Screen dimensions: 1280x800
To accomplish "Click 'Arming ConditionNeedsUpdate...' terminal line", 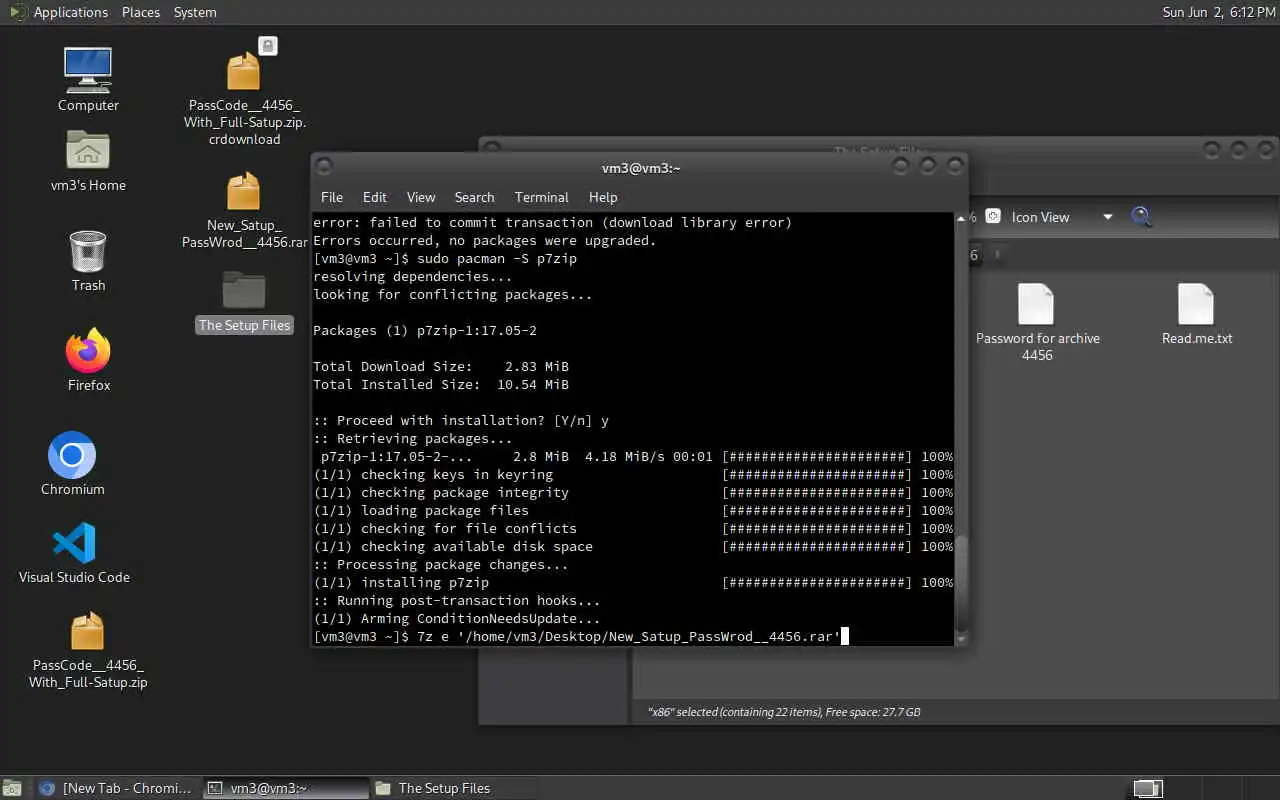I will pos(457,618).
